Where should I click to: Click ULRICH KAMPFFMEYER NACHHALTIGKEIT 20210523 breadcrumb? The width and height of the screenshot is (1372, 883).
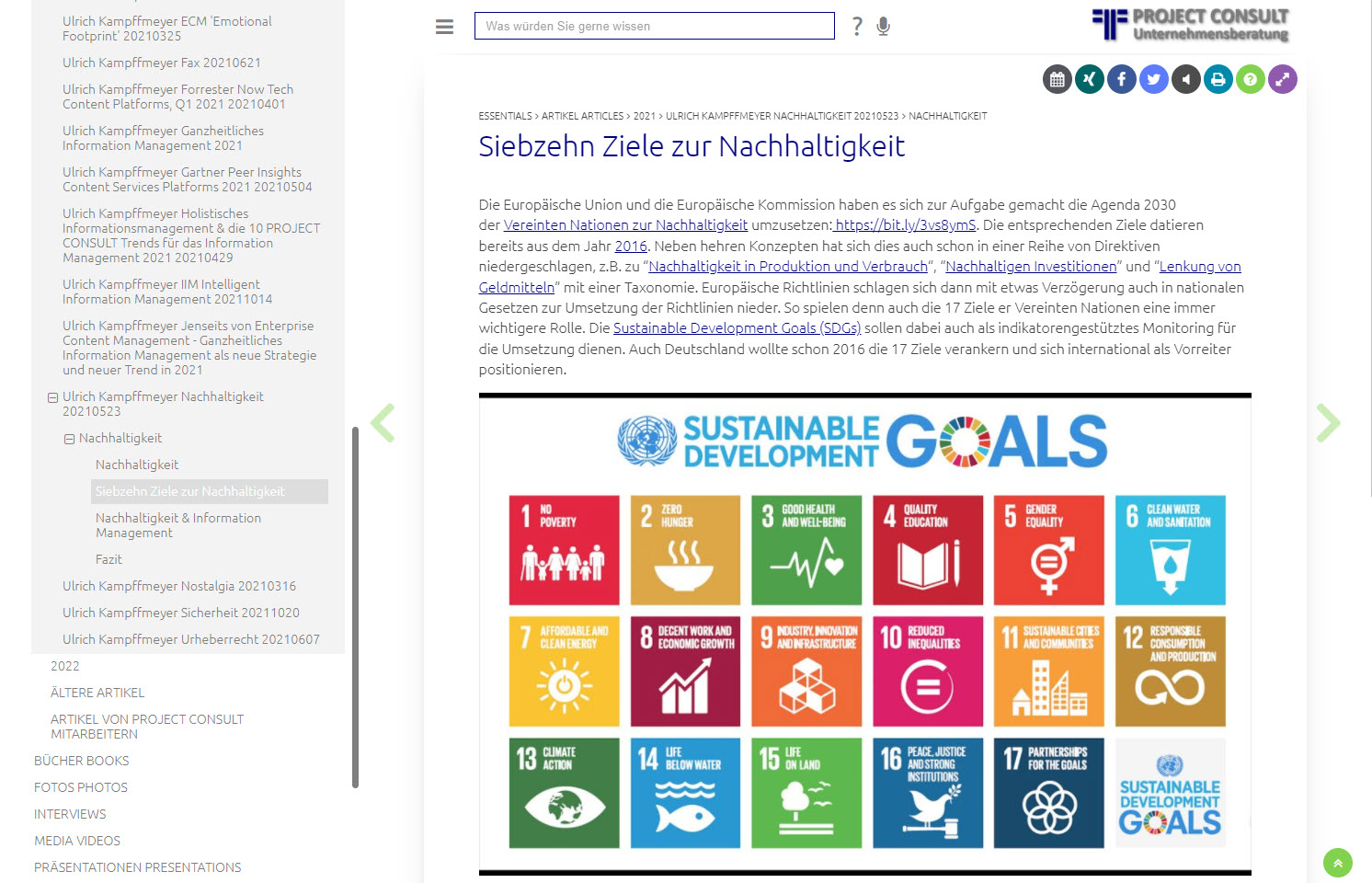(x=782, y=116)
